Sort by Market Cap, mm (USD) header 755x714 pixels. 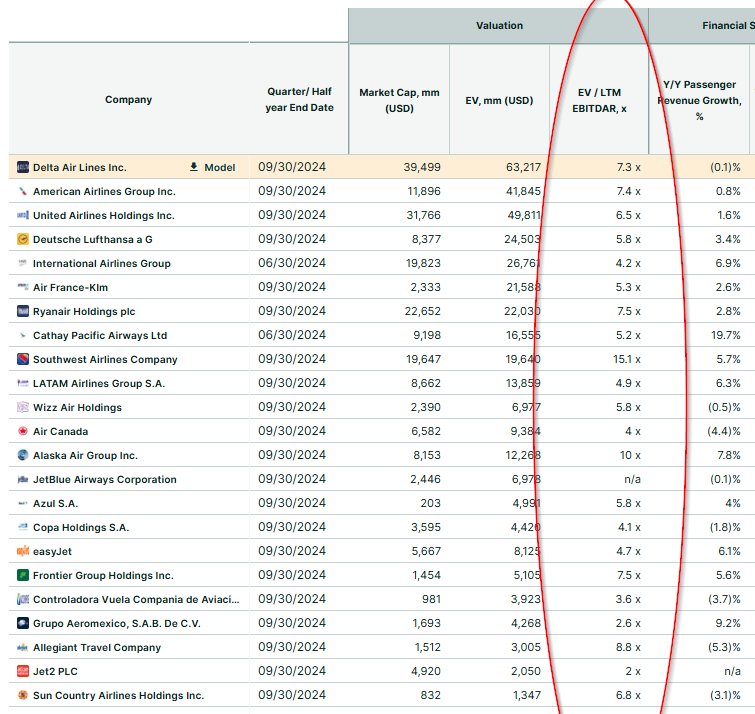click(399, 100)
